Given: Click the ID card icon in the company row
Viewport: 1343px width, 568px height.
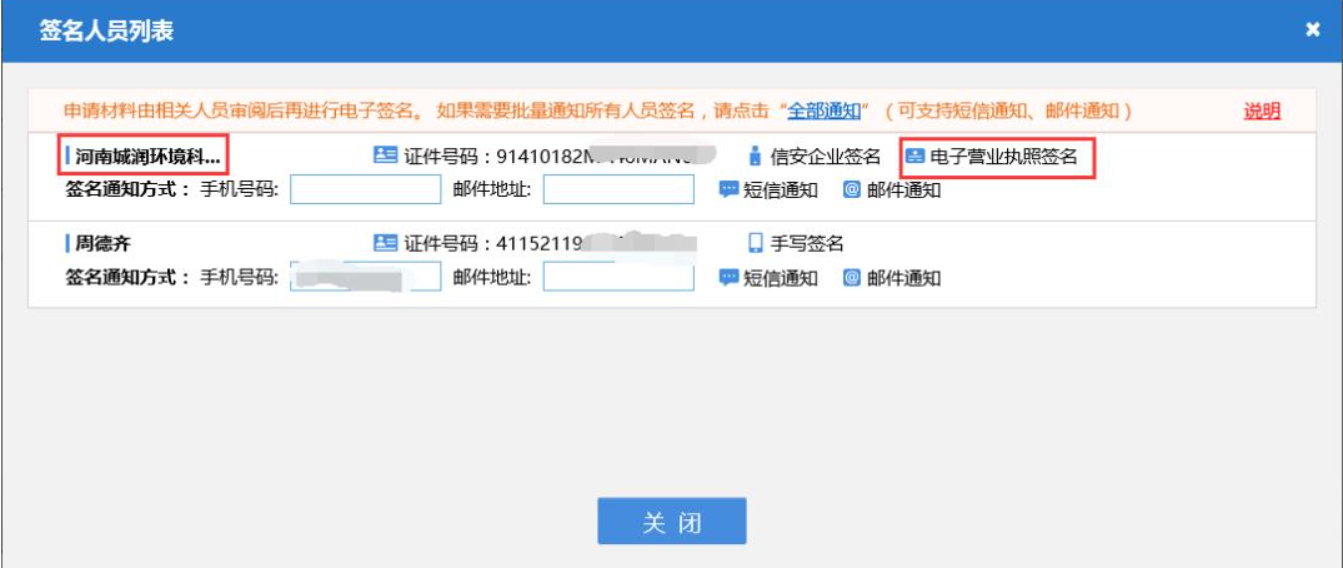Looking at the screenshot, I should (x=385, y=156).
